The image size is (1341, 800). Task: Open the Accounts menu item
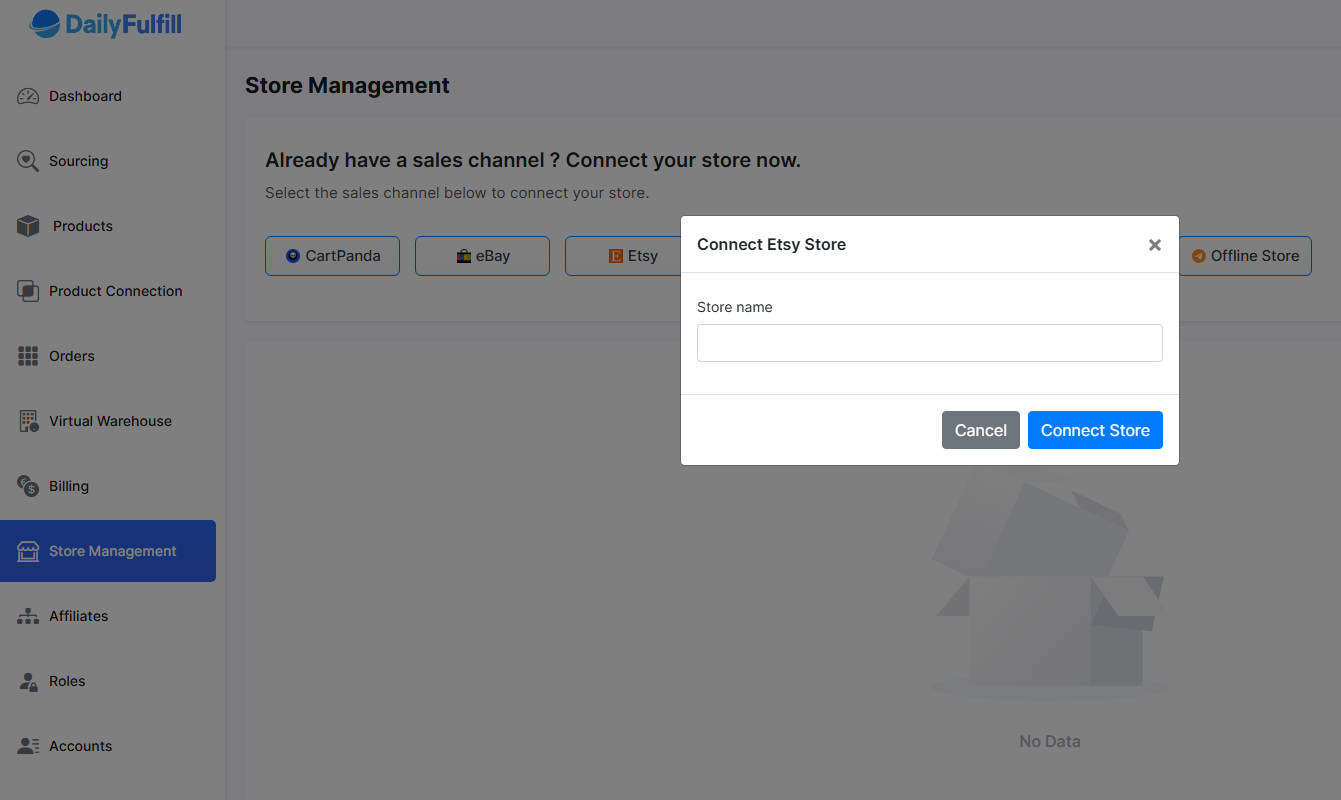tap(80, 746)
